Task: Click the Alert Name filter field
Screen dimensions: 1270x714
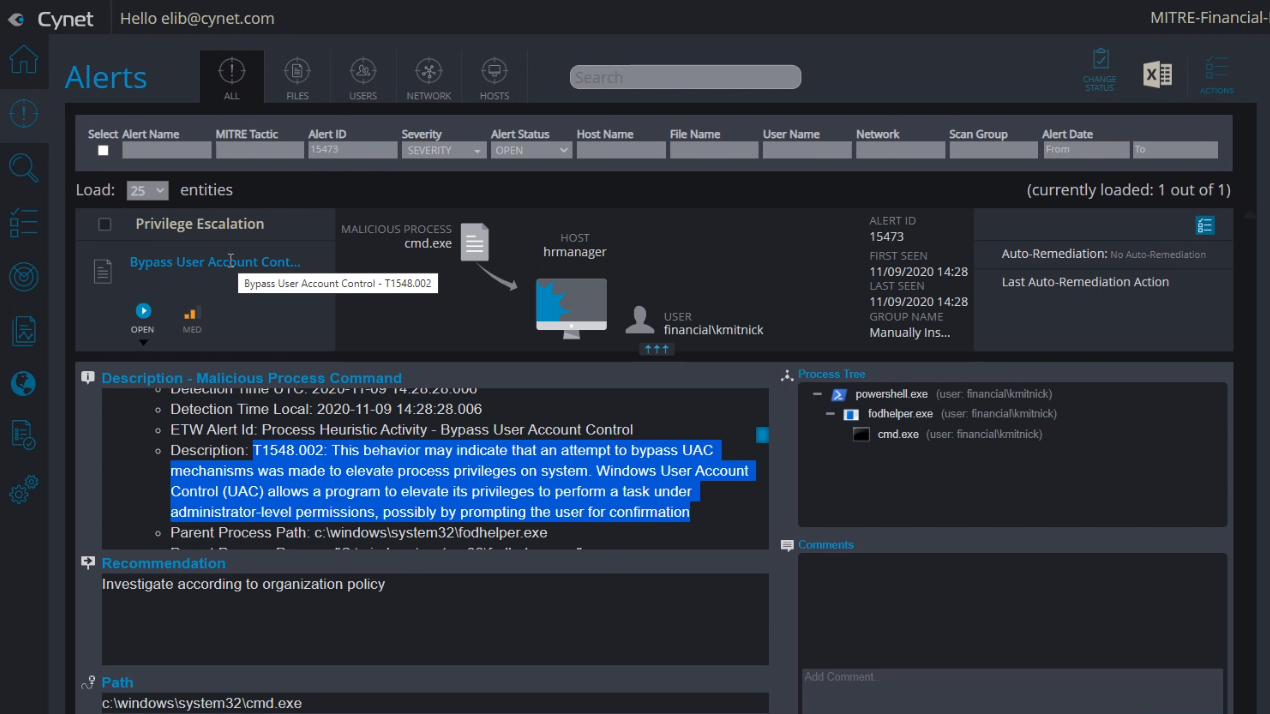Action: click(x=167, y=150)
